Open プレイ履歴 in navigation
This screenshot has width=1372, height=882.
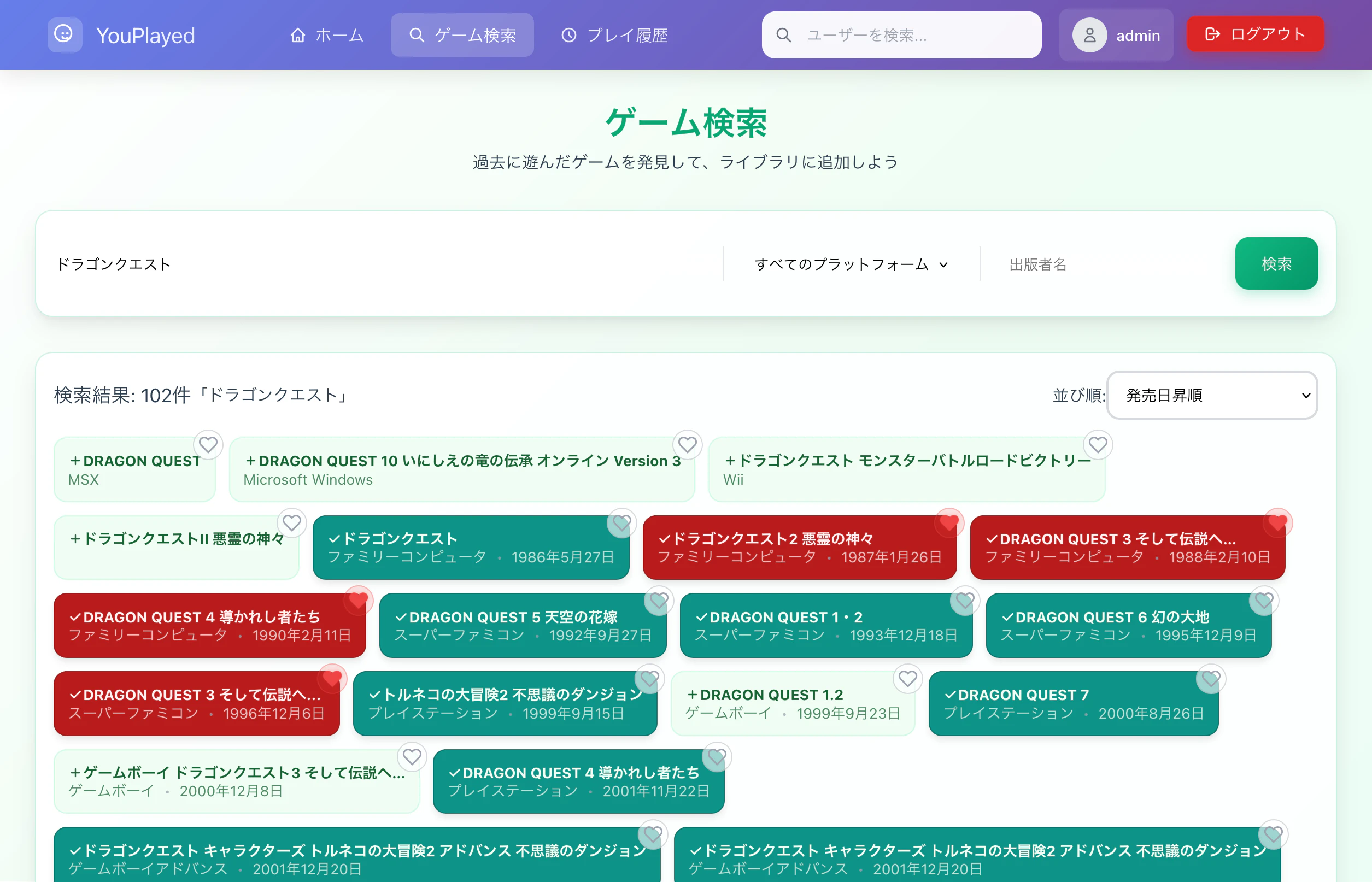coord(614,36)
